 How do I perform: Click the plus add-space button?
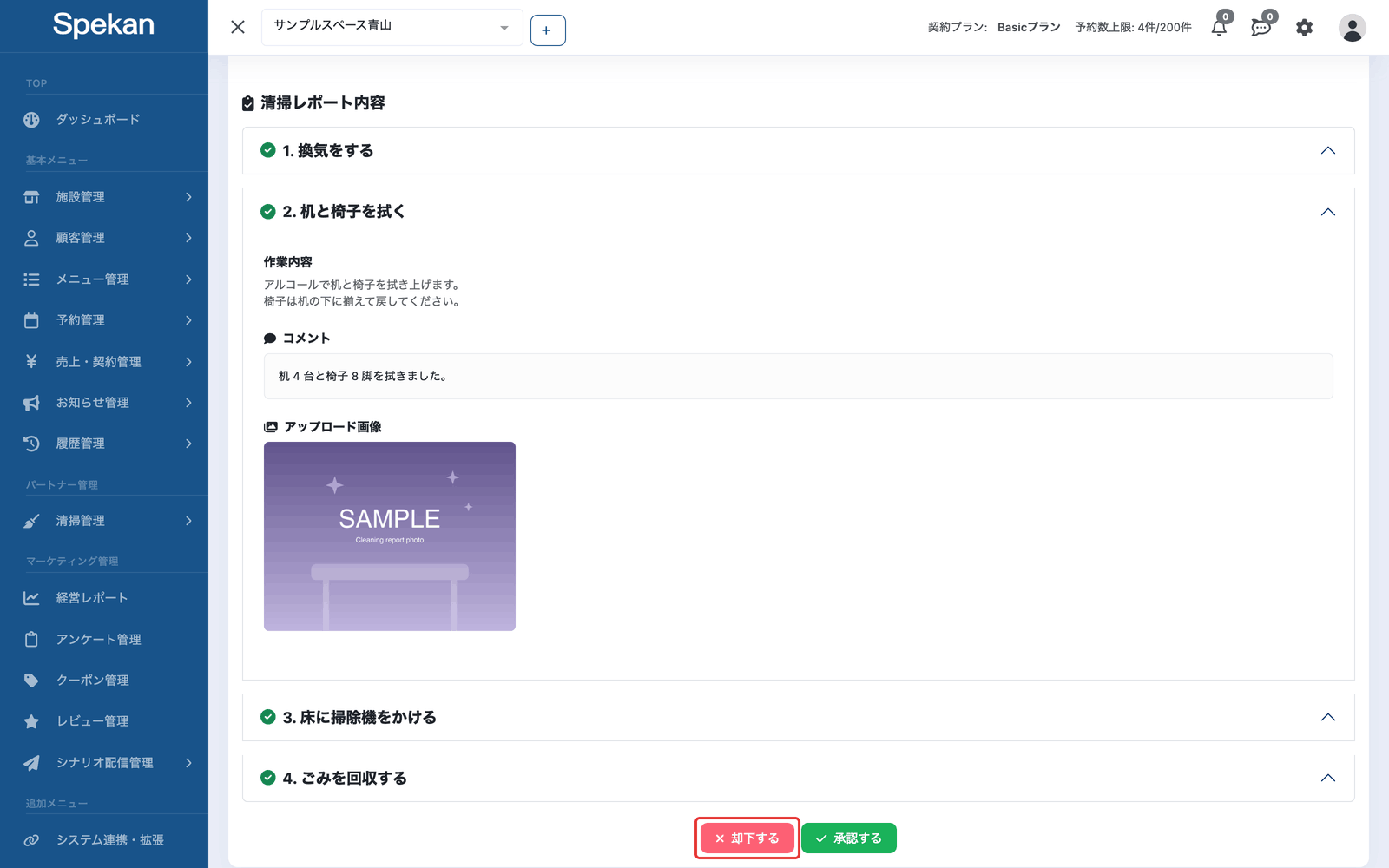[x=548, y=30]
